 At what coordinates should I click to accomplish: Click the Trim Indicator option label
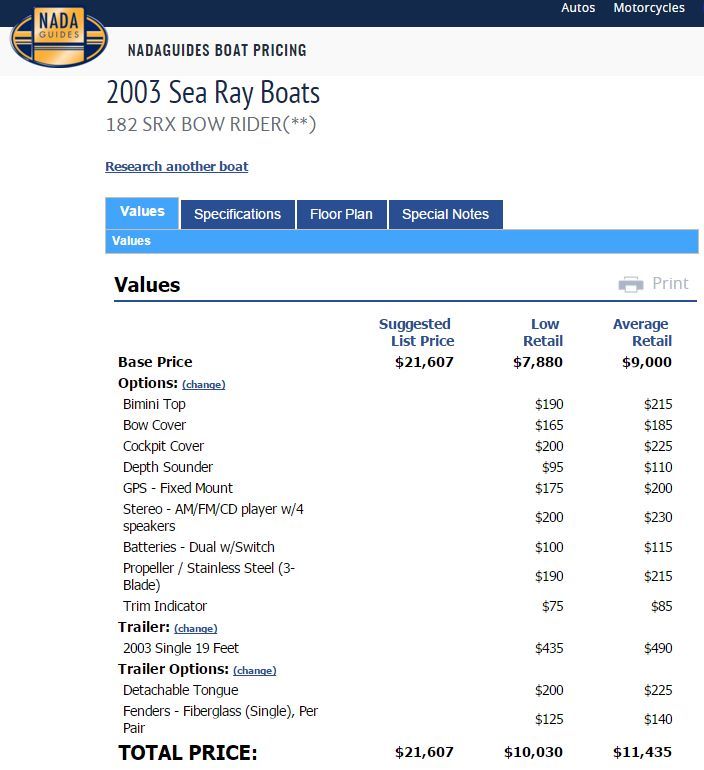(165, 606)
